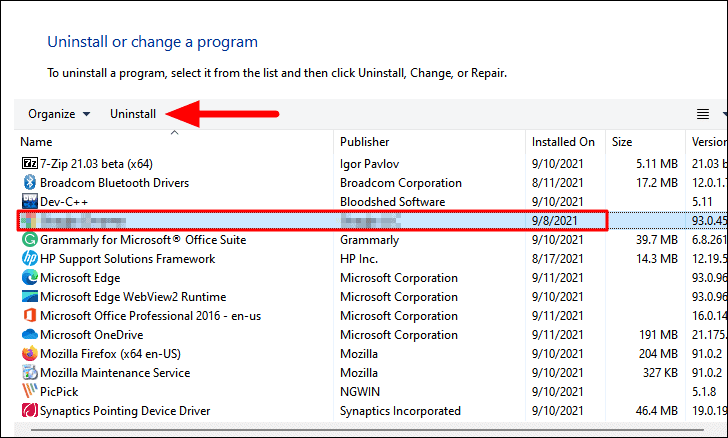This screenshot has height=438, width=728.
Task: Select the 7-Zip 21.03 beta (x64) row
Action: point(96,163)
